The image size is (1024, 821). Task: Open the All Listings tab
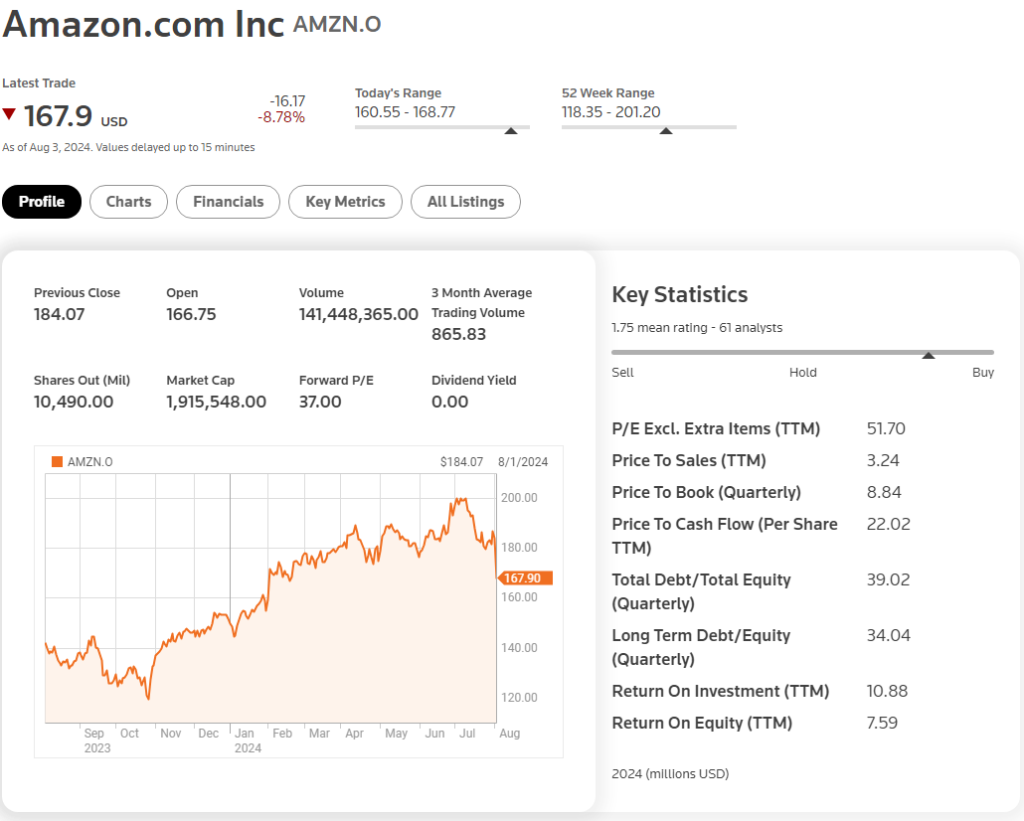465,202
